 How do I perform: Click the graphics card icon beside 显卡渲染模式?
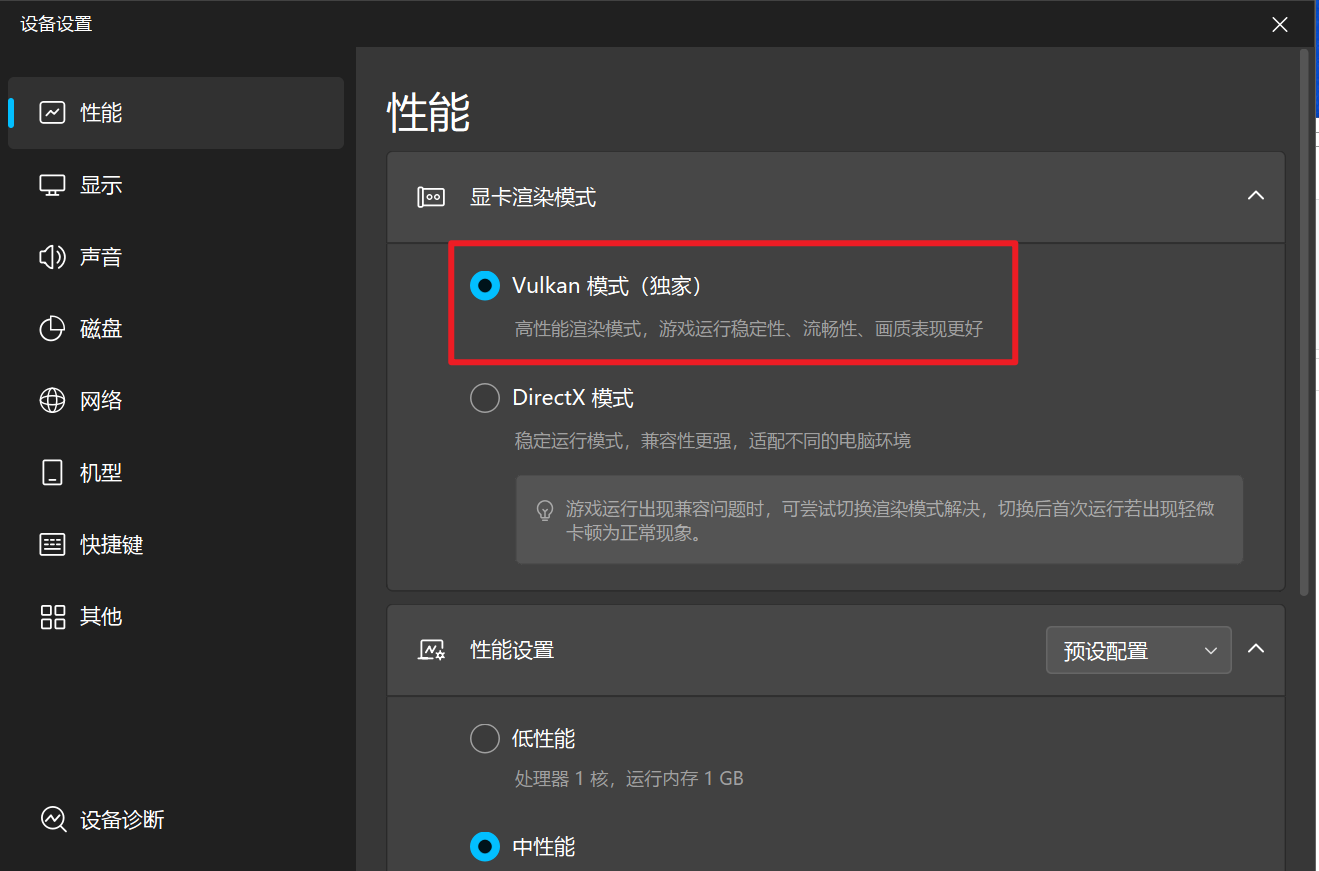(431, 197)
